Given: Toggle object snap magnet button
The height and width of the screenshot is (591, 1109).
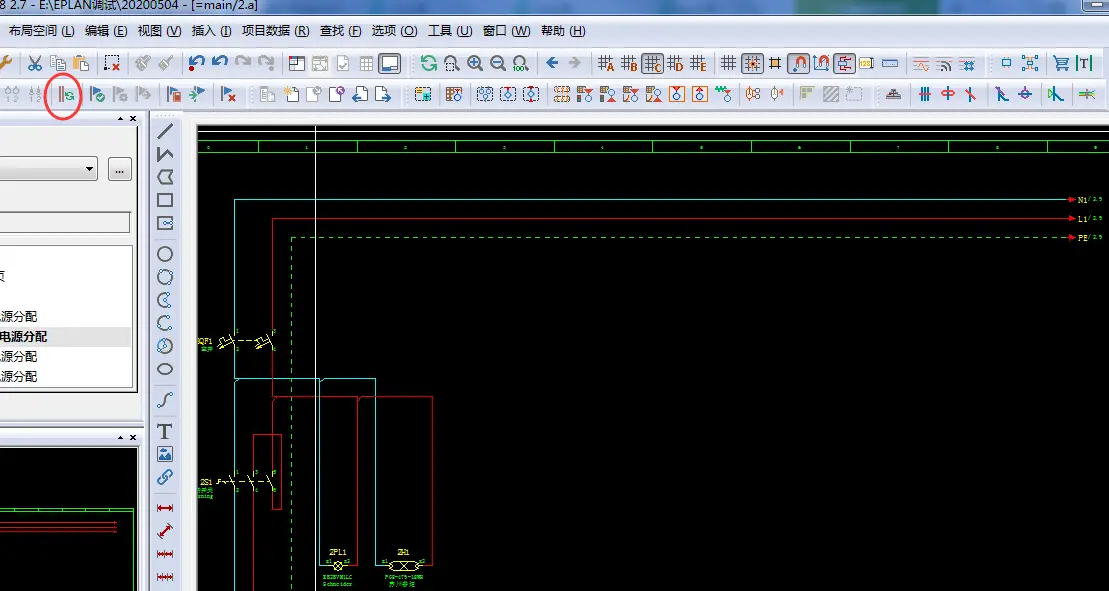Looking at the screenshot, I should coord(798,63).
